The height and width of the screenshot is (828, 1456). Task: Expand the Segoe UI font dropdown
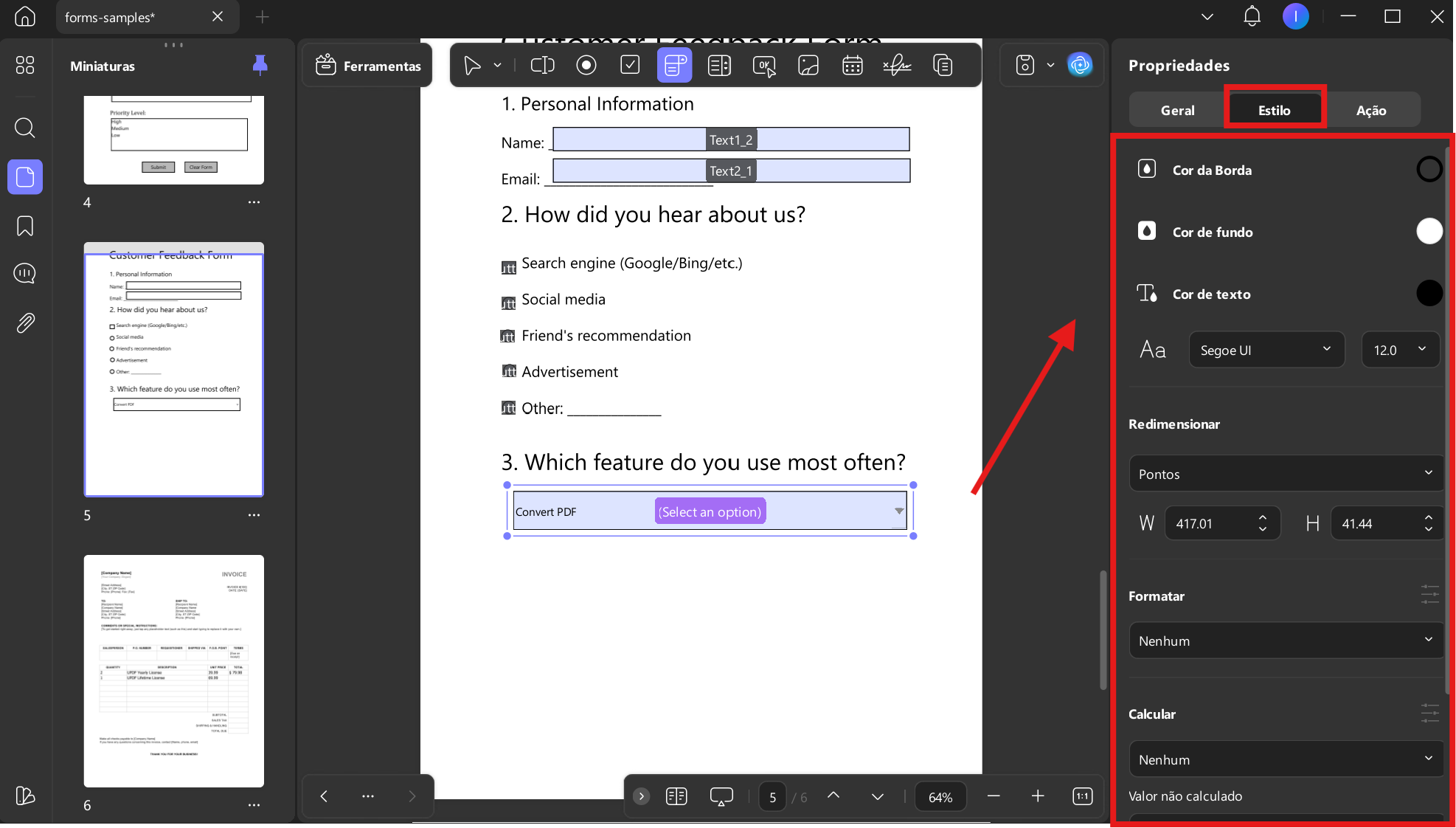pos(1266,350)
